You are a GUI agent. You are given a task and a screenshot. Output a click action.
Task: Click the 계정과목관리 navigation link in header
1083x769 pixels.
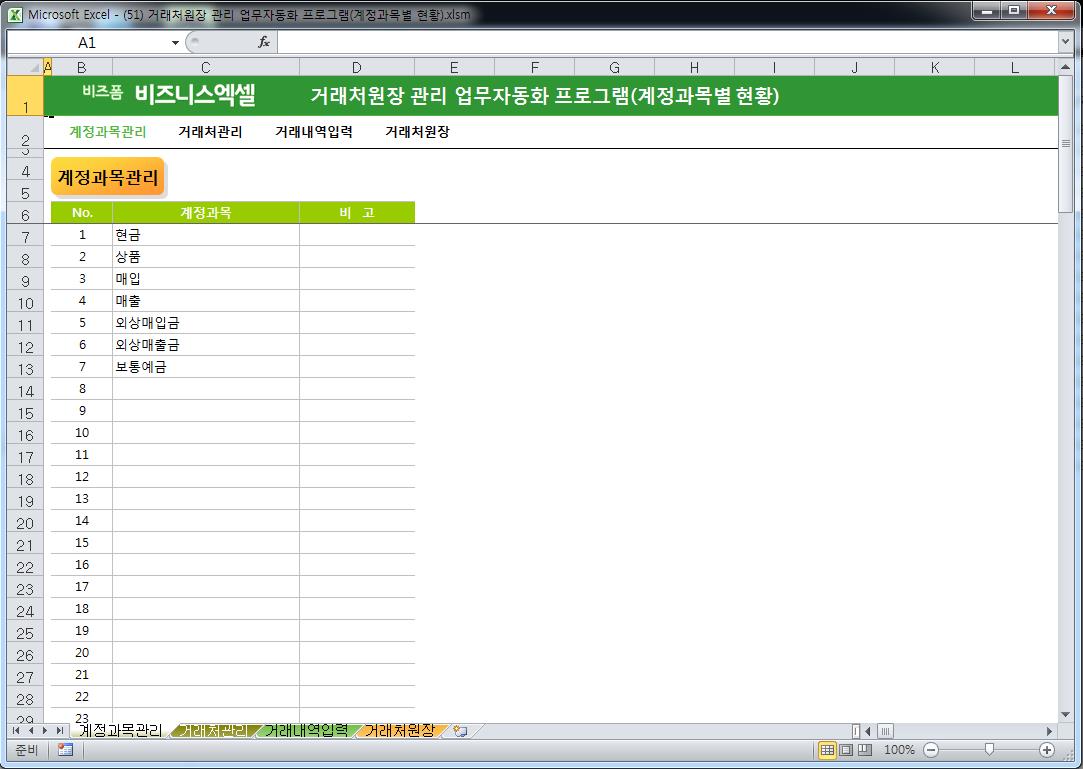108,132
